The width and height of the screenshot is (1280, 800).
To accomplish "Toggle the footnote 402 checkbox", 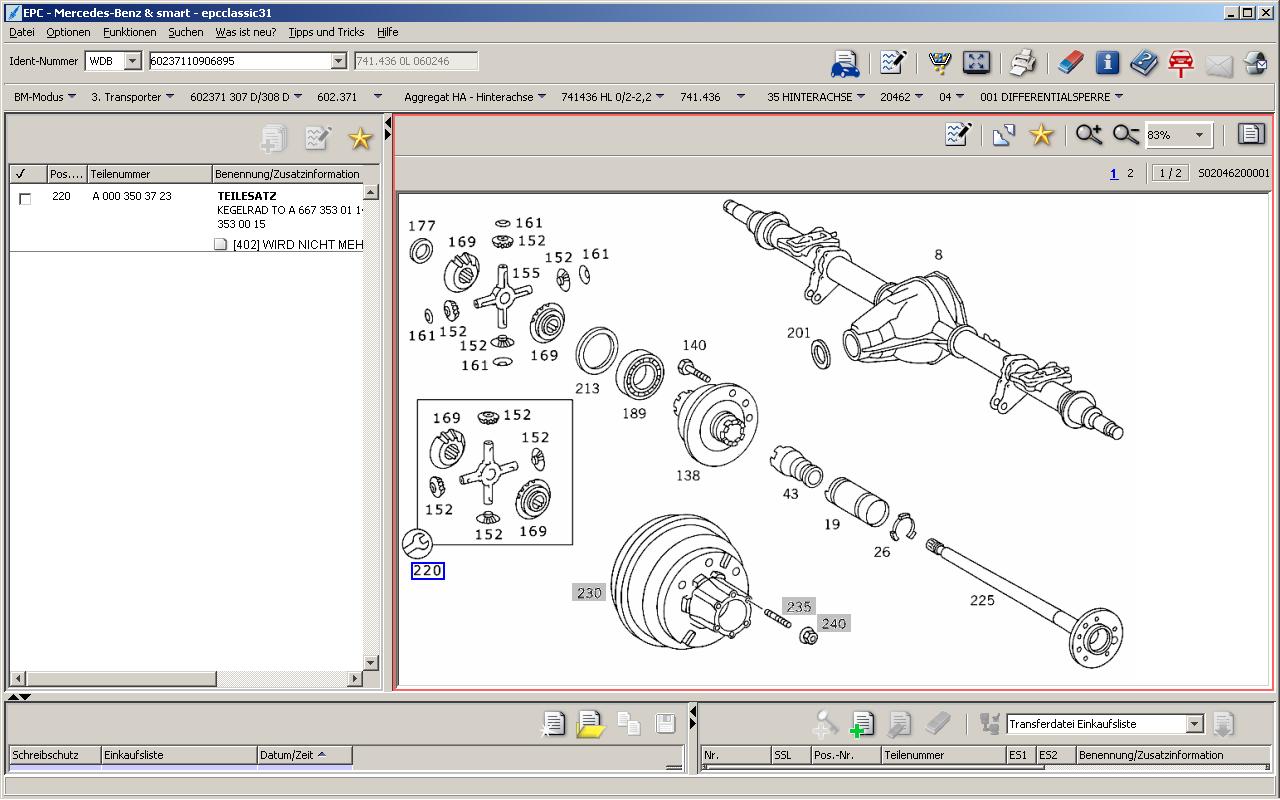I will [221, 244].
